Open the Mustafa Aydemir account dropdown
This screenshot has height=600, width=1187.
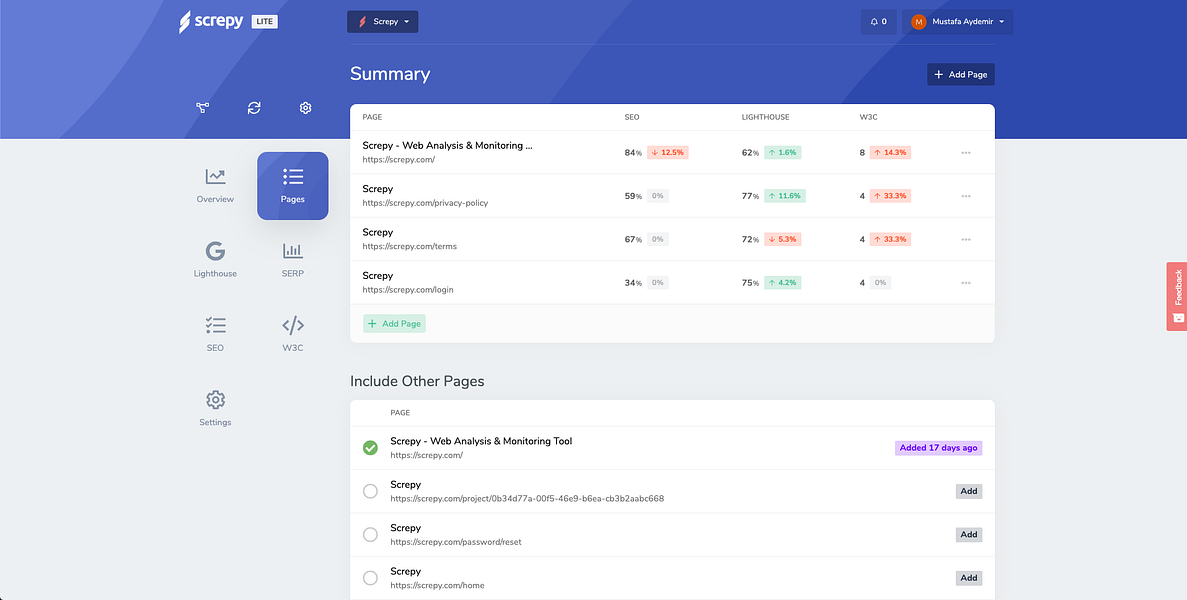958,22
